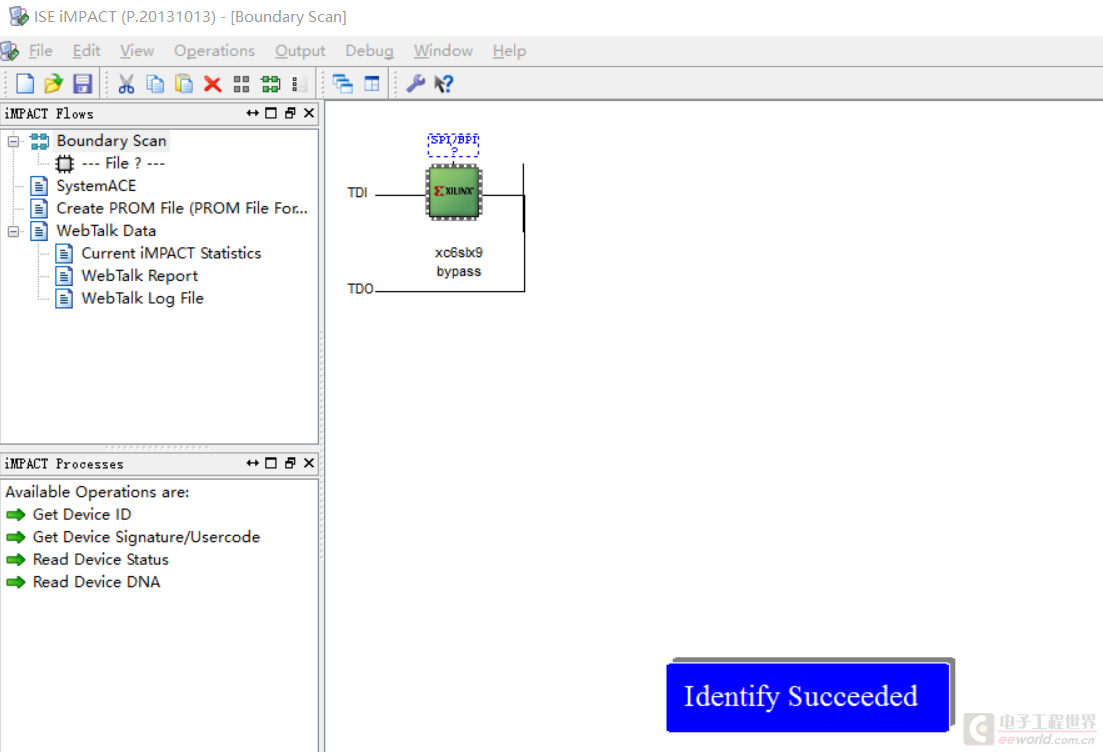Open the Operations menu
This screenshot has height=752, width=1103.
pyautogui.click(x=215, y=51)
